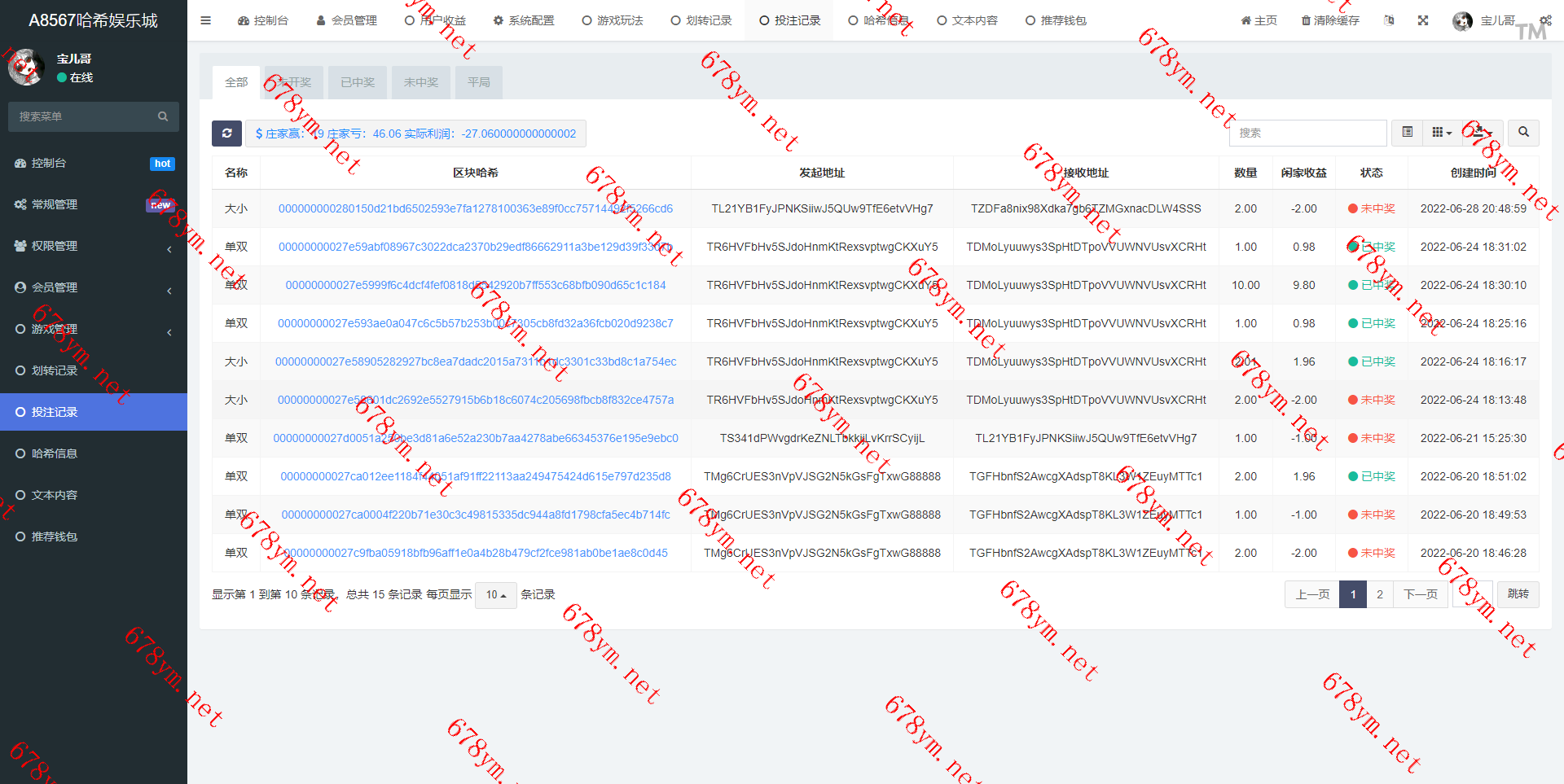Viewport: 1564px width, 784px height.
Task: Switch to the 平局 tab
Action: point(479,82)
